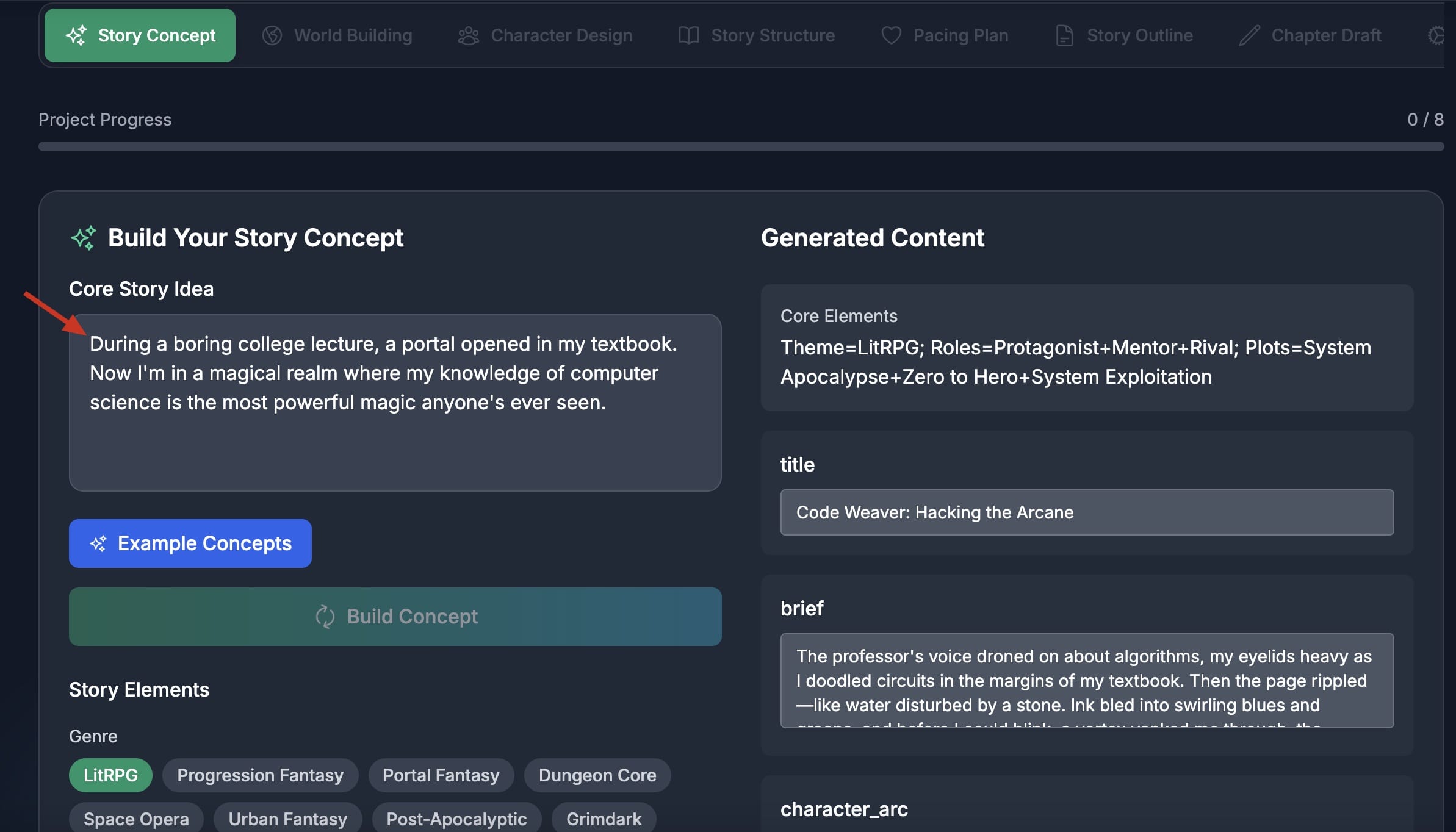Select the Progression Fantasy genre chip

[260, 775]
